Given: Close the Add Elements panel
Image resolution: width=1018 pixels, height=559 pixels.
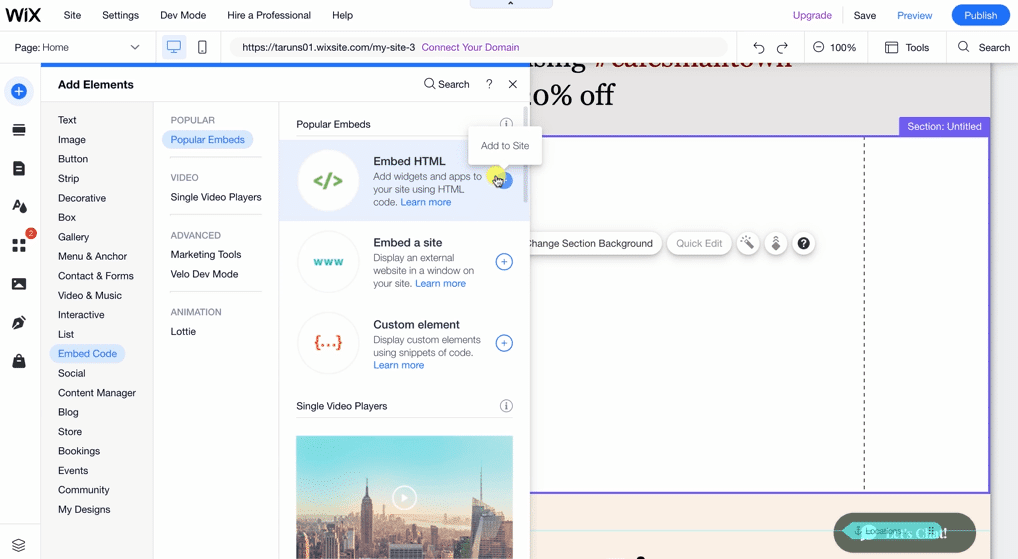Looking at the screenshot, I should [x=513, y=84].
